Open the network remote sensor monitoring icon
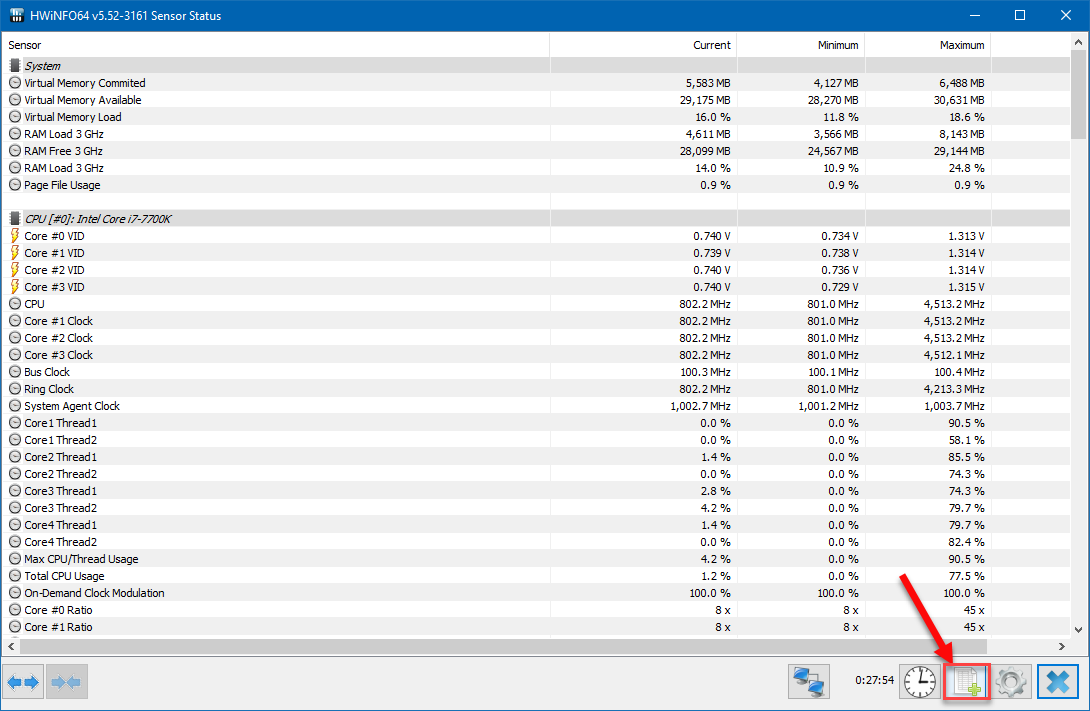Screen dimensions: 1090x711 pyautogui.click(x=809, y=682)
